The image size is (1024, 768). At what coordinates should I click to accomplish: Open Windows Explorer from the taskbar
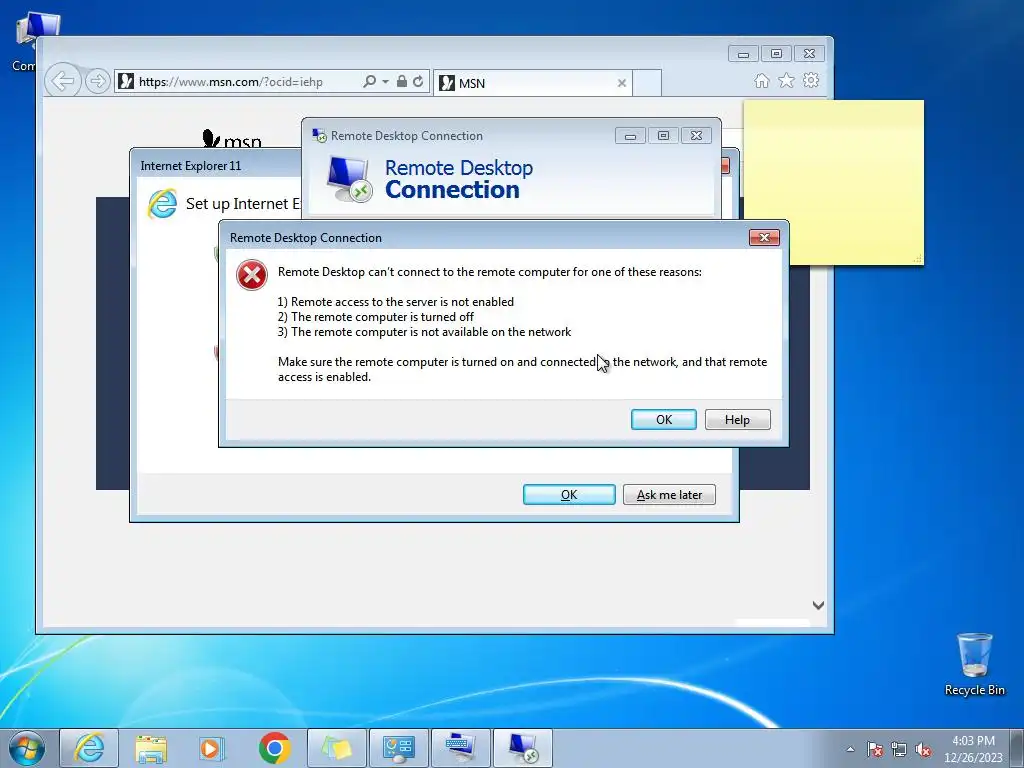click(x=151, y=748)
